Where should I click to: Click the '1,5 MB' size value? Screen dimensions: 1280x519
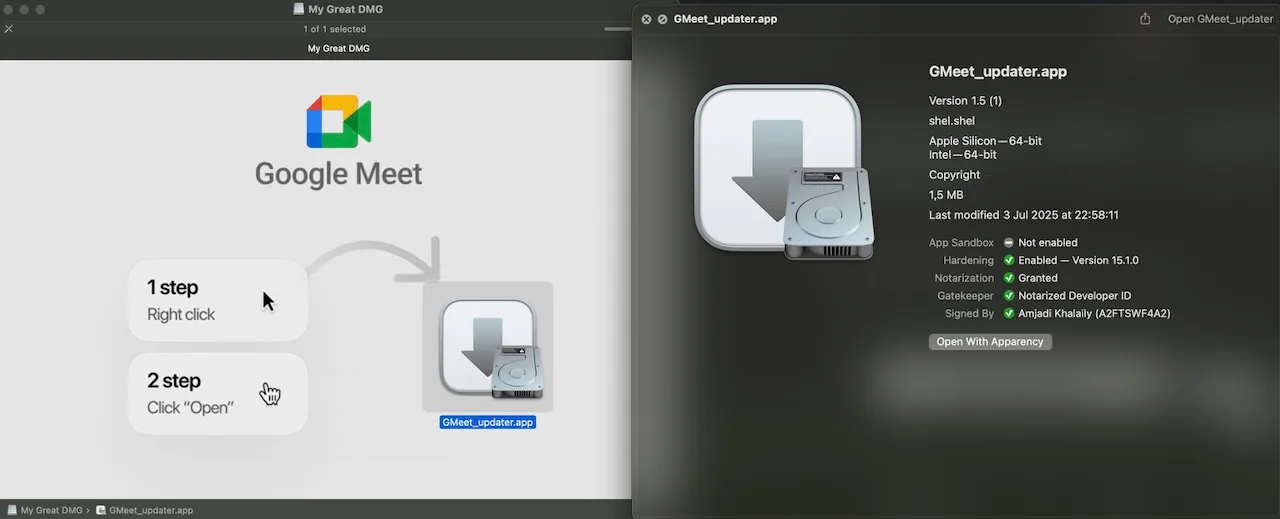[946, 195]
